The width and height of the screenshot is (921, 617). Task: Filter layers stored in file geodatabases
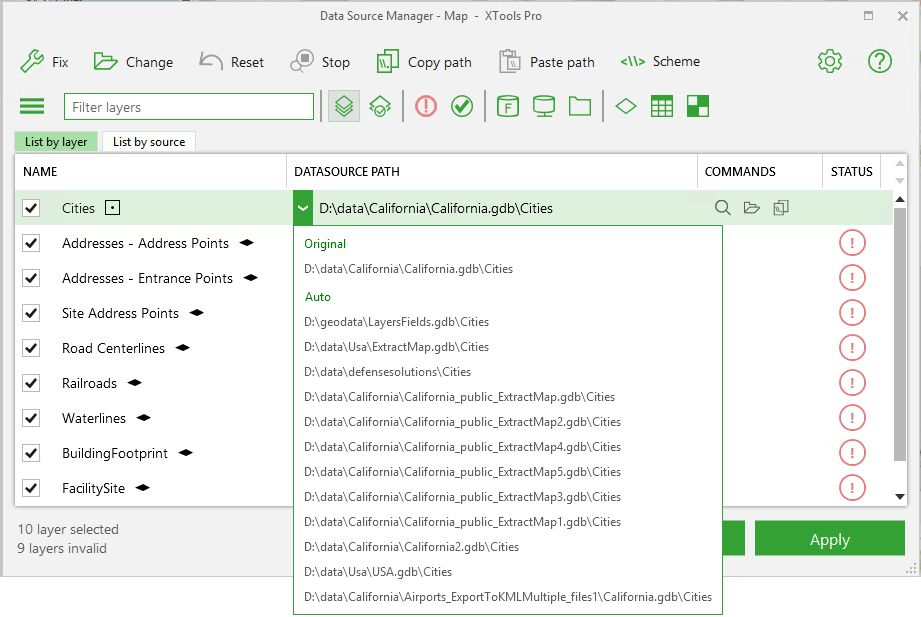pos(507,106)
